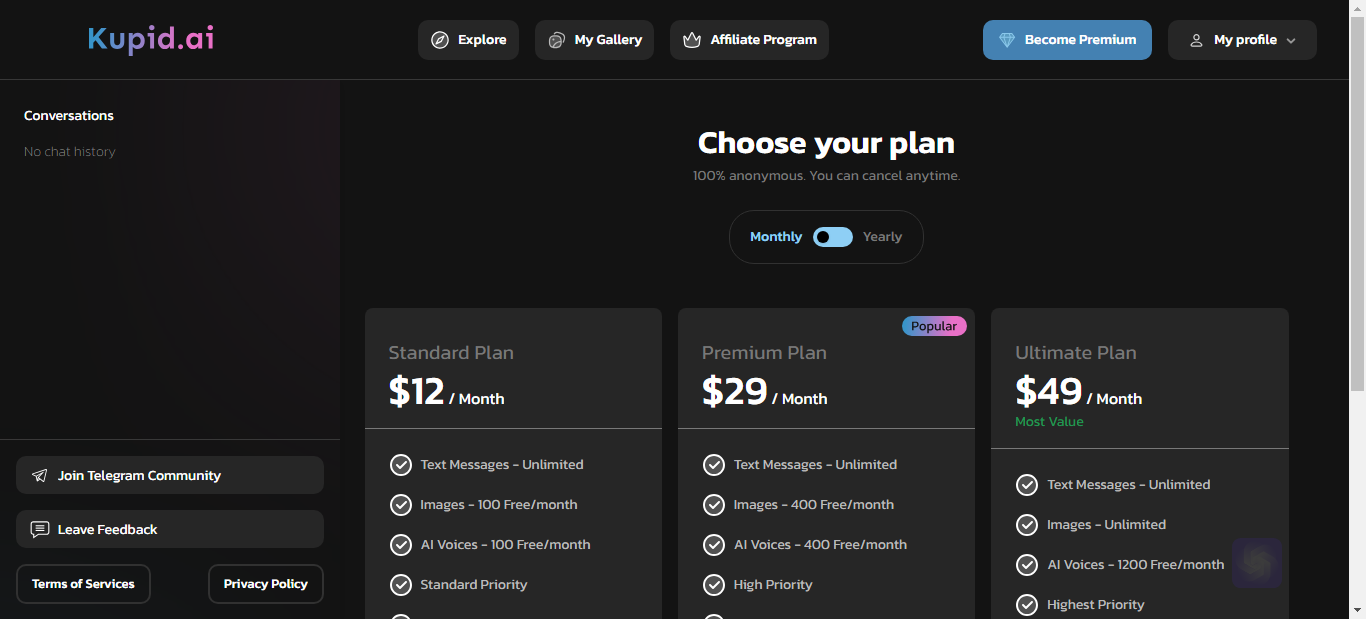This screenshot has width=1366, height=619.
Task: Click the Leave Feedback chat bubble icon
Action: pyautogui.click(x=40, y=530)
